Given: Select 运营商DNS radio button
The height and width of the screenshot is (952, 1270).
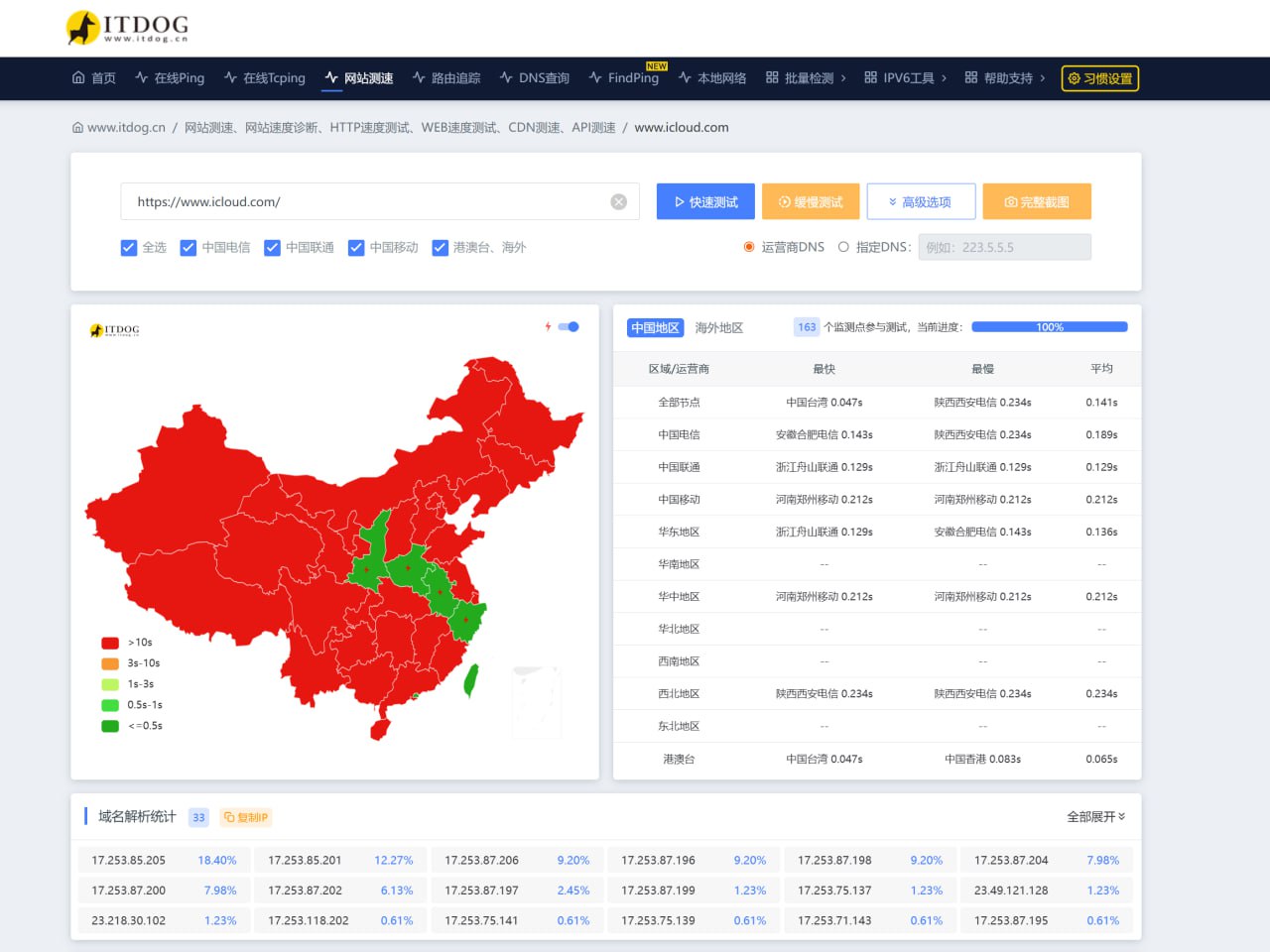Looking at the screenshot, I should [749, 247].
